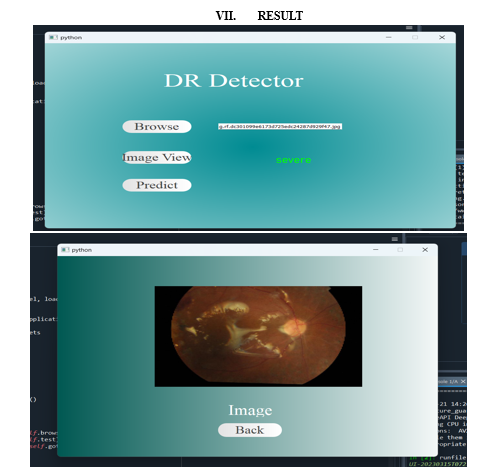This screenshot has width=482, height=473.
Task: Minimize the image viewer window
Action: [376, 250]
